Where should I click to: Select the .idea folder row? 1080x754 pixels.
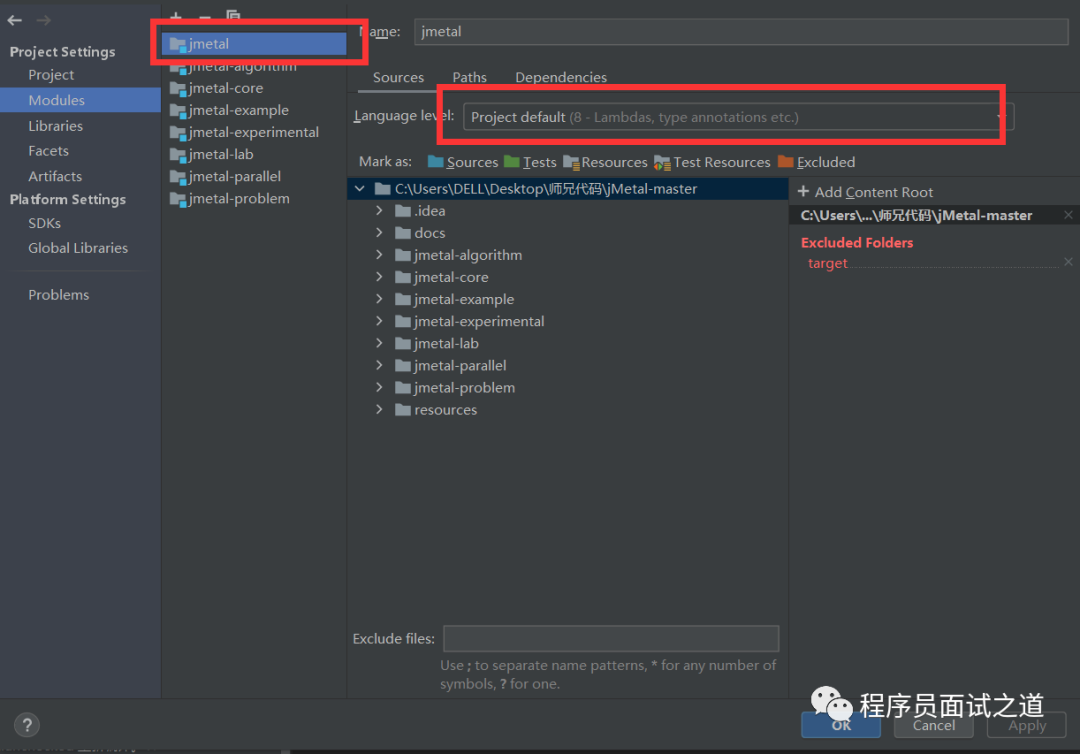pos(568,211)
